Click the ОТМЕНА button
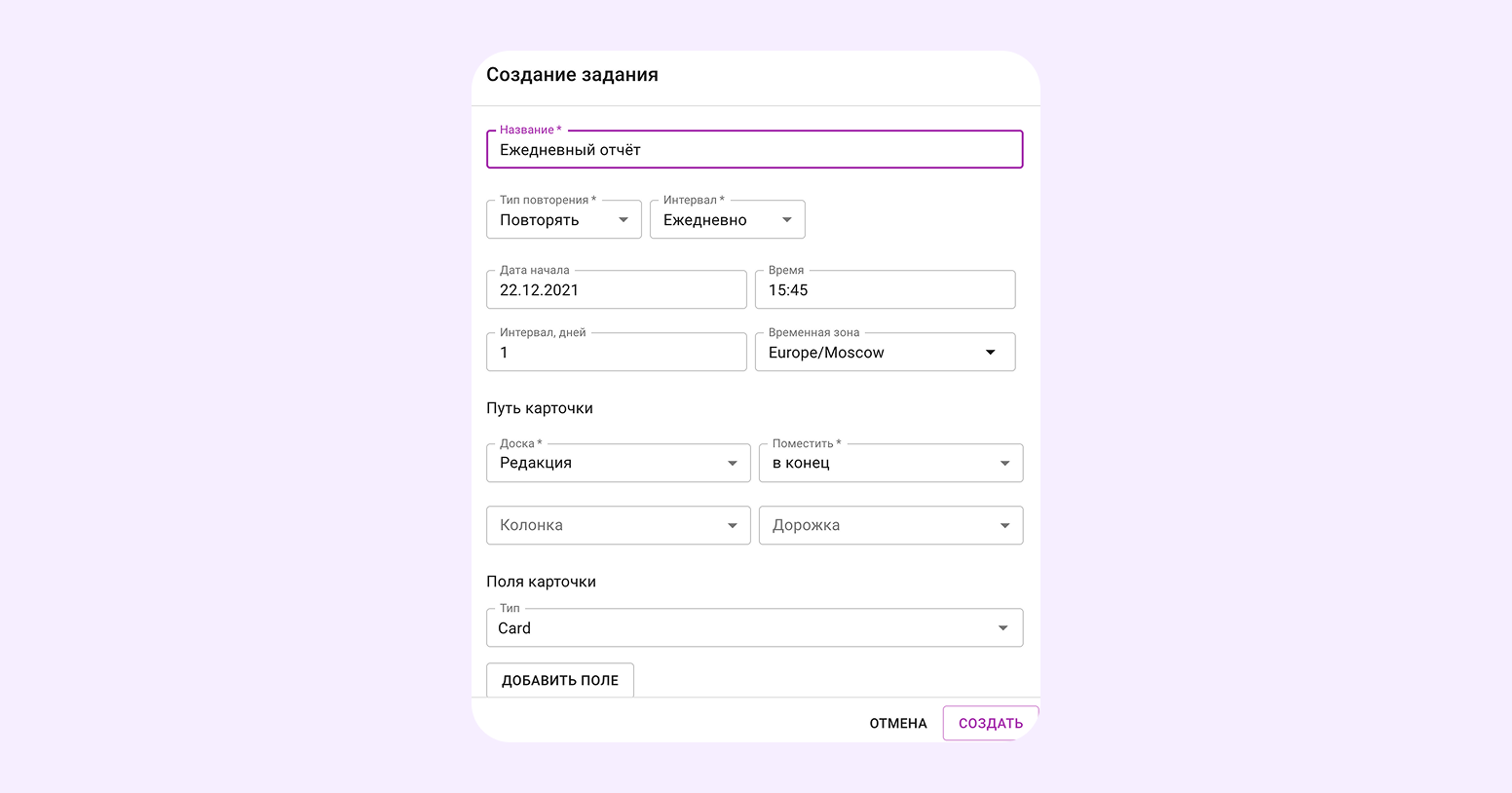This screenshot has width=1512, height=793. (898, 723)
